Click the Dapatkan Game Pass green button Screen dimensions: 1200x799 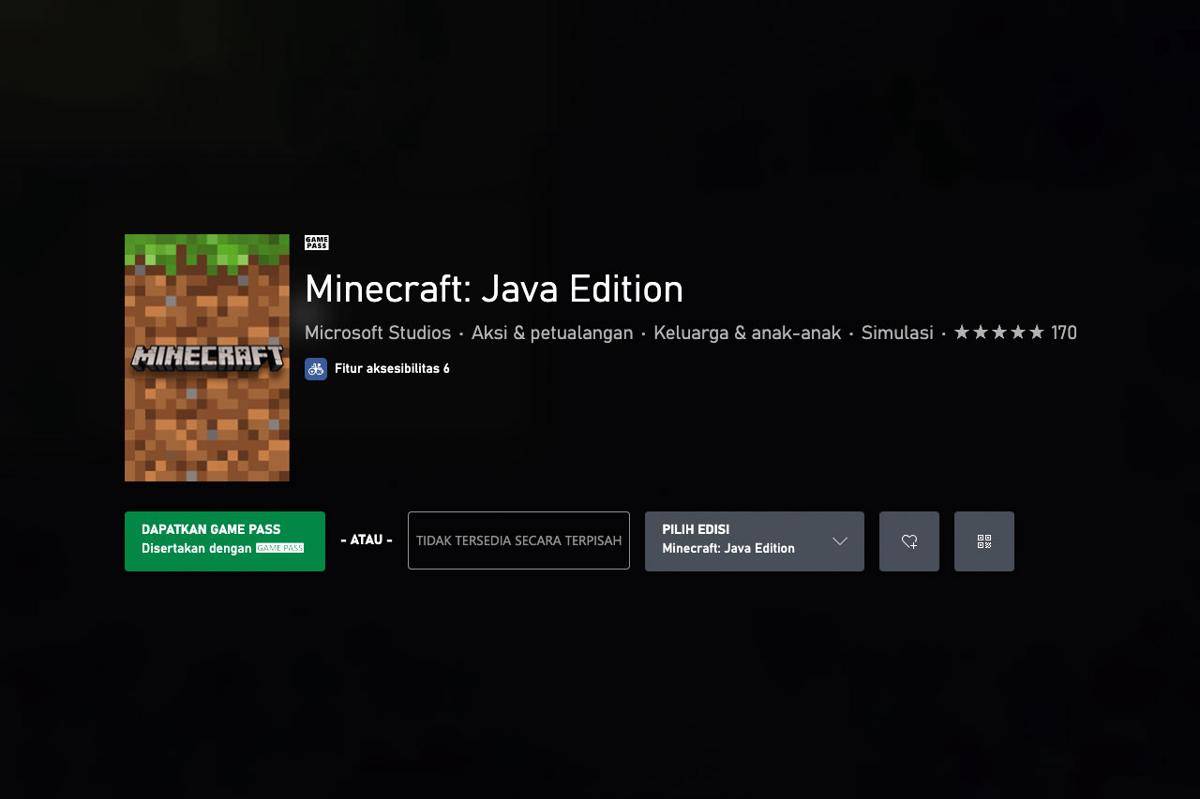224,541
